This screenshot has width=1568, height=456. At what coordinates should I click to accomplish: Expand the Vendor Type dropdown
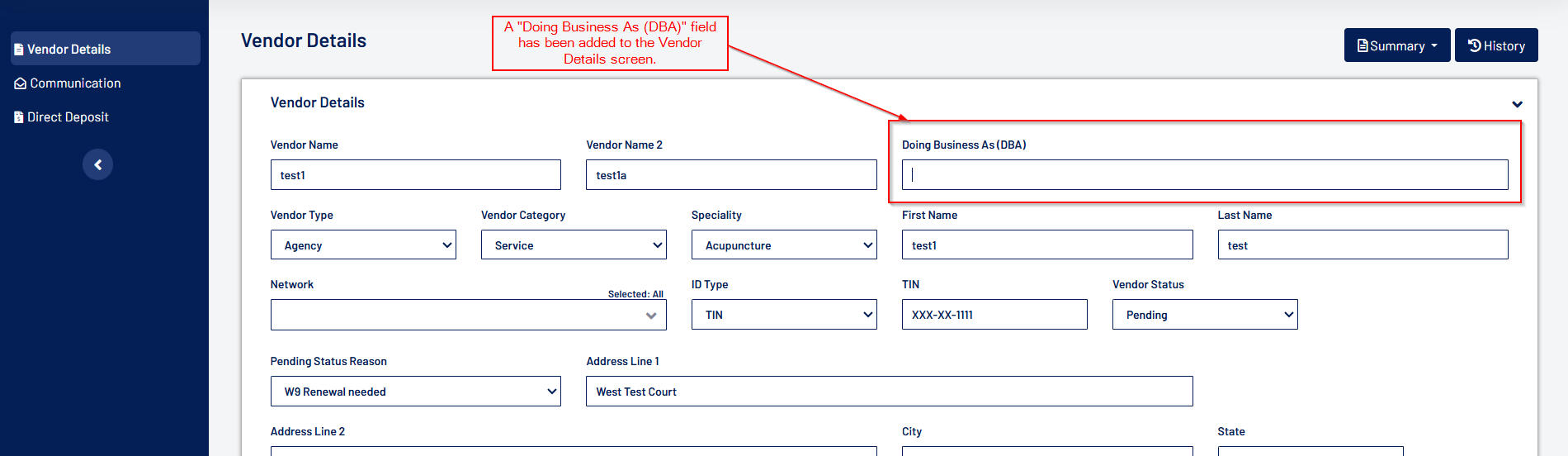click(363, 245)
